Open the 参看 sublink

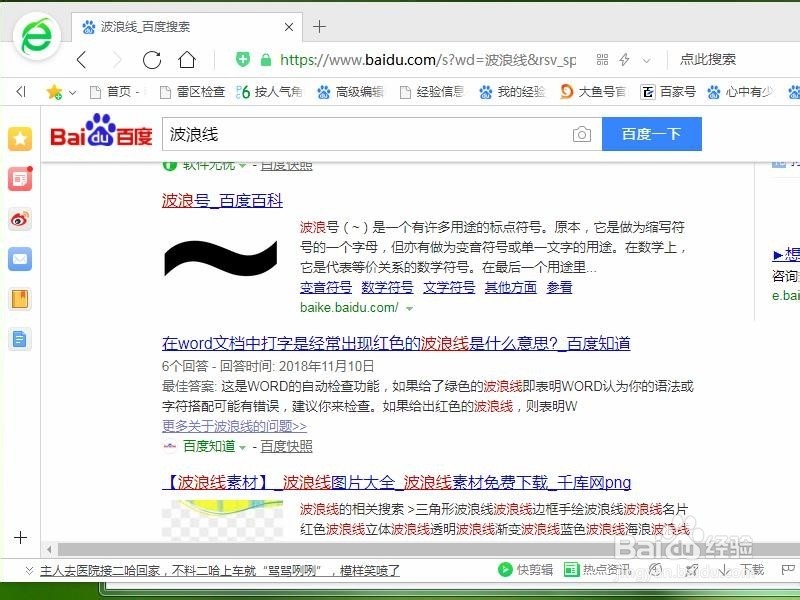559,287
